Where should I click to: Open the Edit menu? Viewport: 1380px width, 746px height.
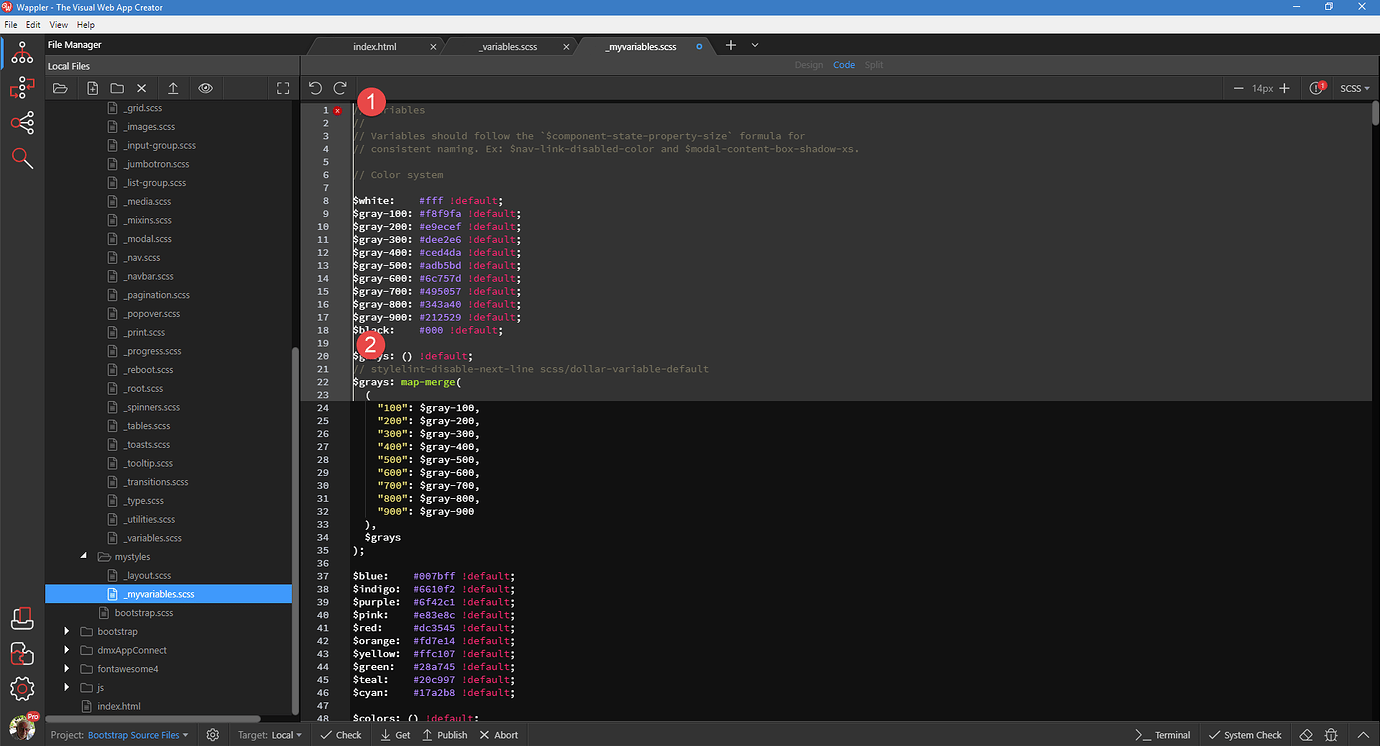coord(33,24)
